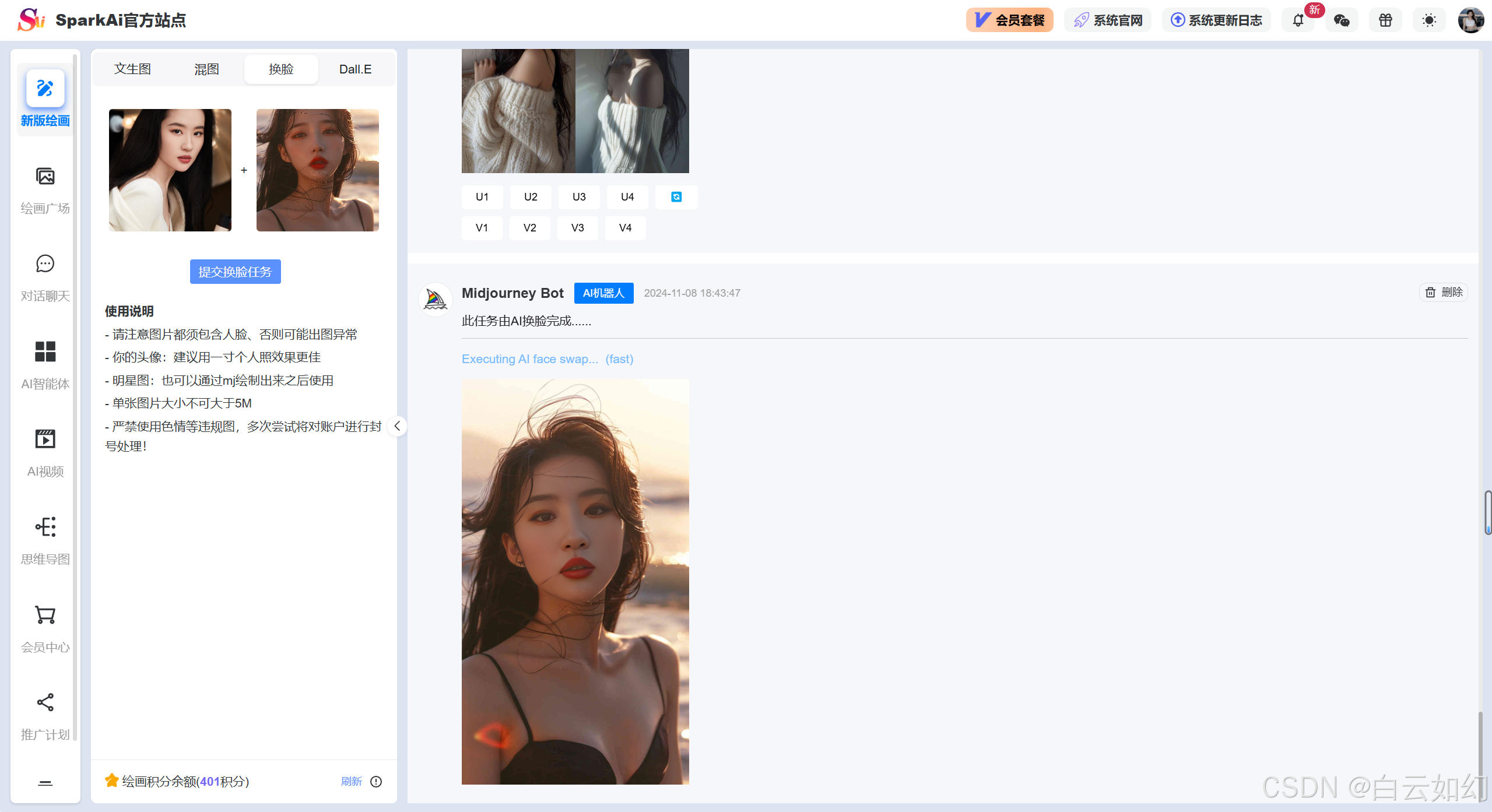
Task: Open 思维导图 mind map icon
Action: click(x=45, y=527)
